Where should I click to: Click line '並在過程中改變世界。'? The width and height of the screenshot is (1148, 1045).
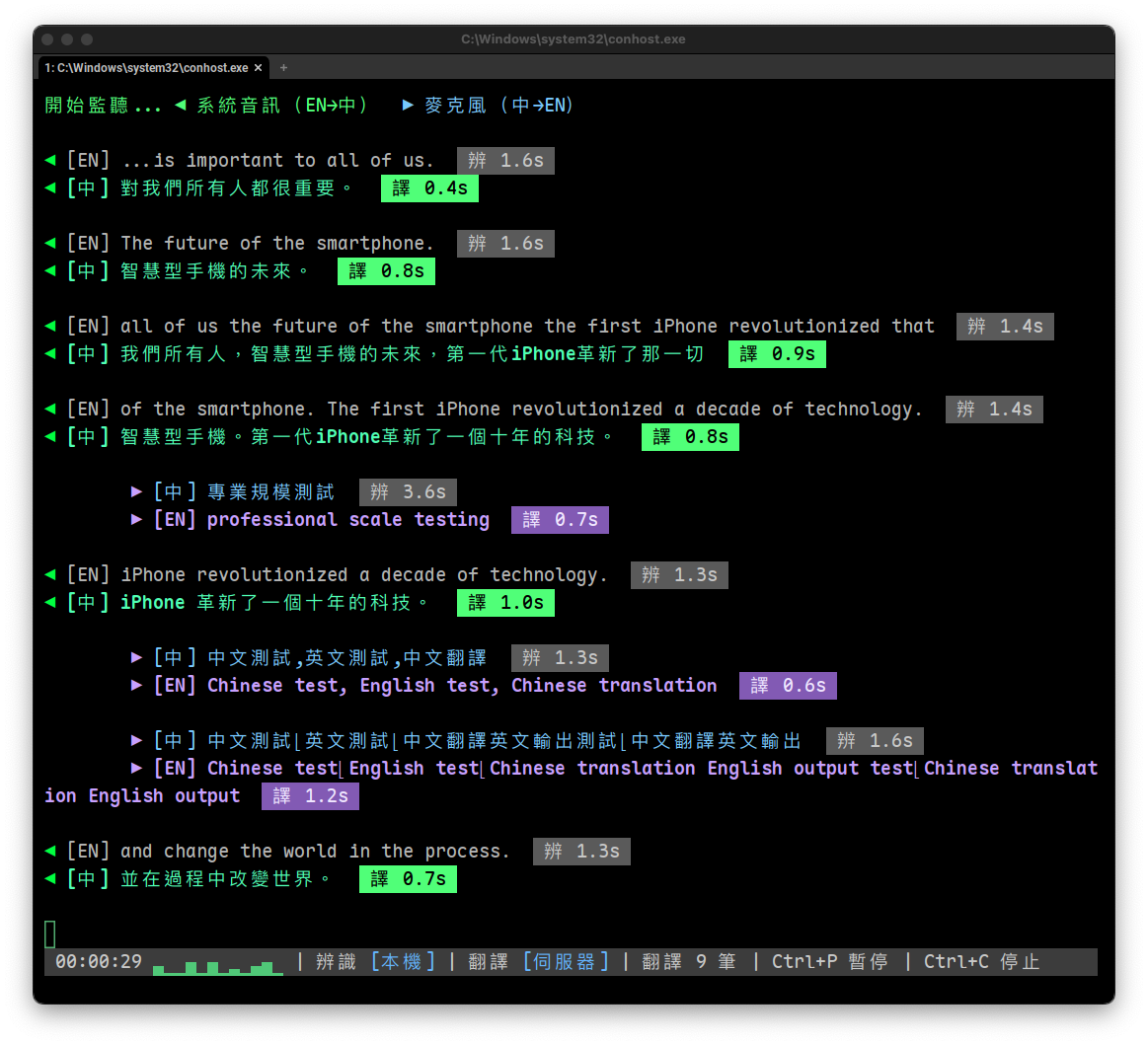tap(225, 878)
